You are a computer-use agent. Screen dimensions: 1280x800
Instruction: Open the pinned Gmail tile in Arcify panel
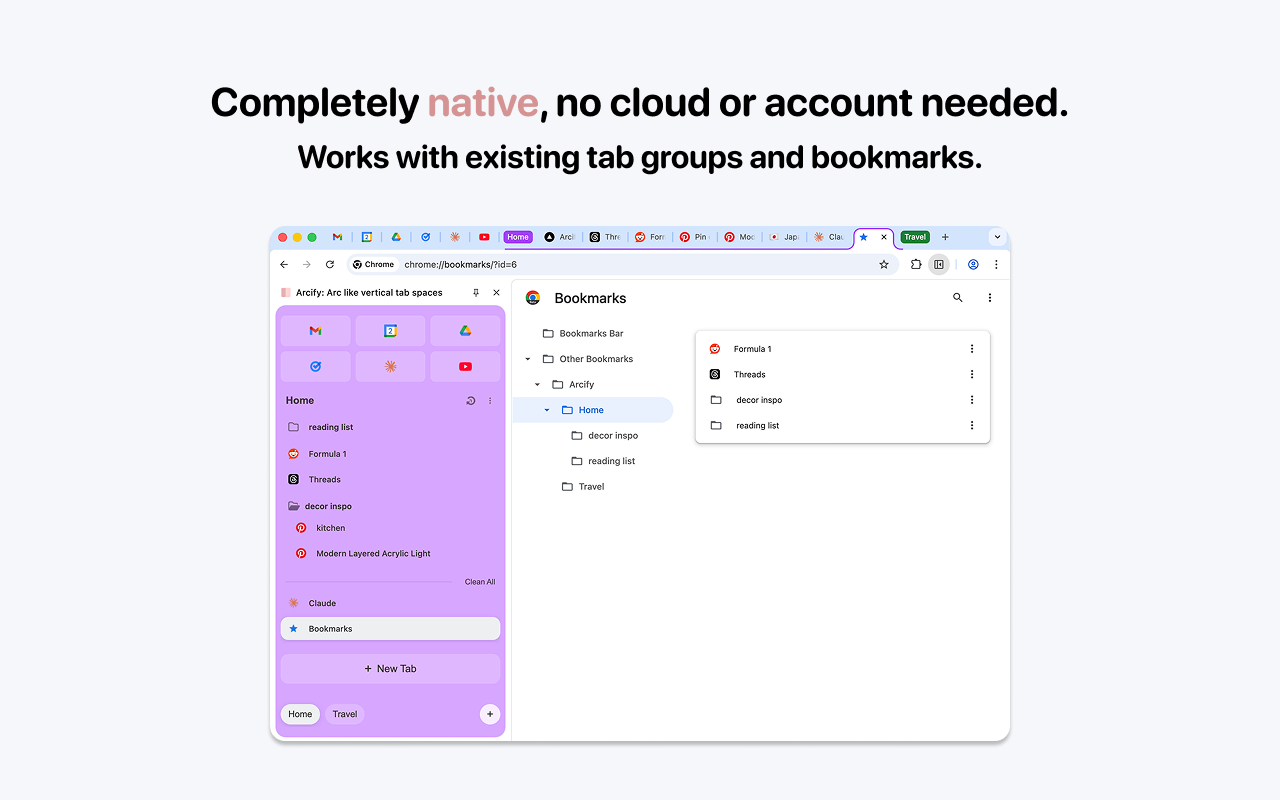(315, 331)
